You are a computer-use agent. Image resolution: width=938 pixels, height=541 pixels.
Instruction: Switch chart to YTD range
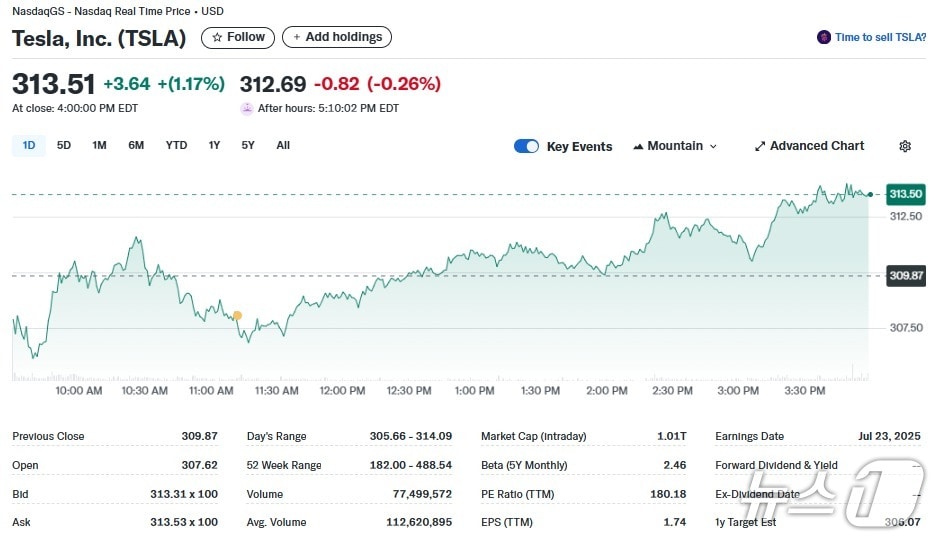tap(176, 145)
